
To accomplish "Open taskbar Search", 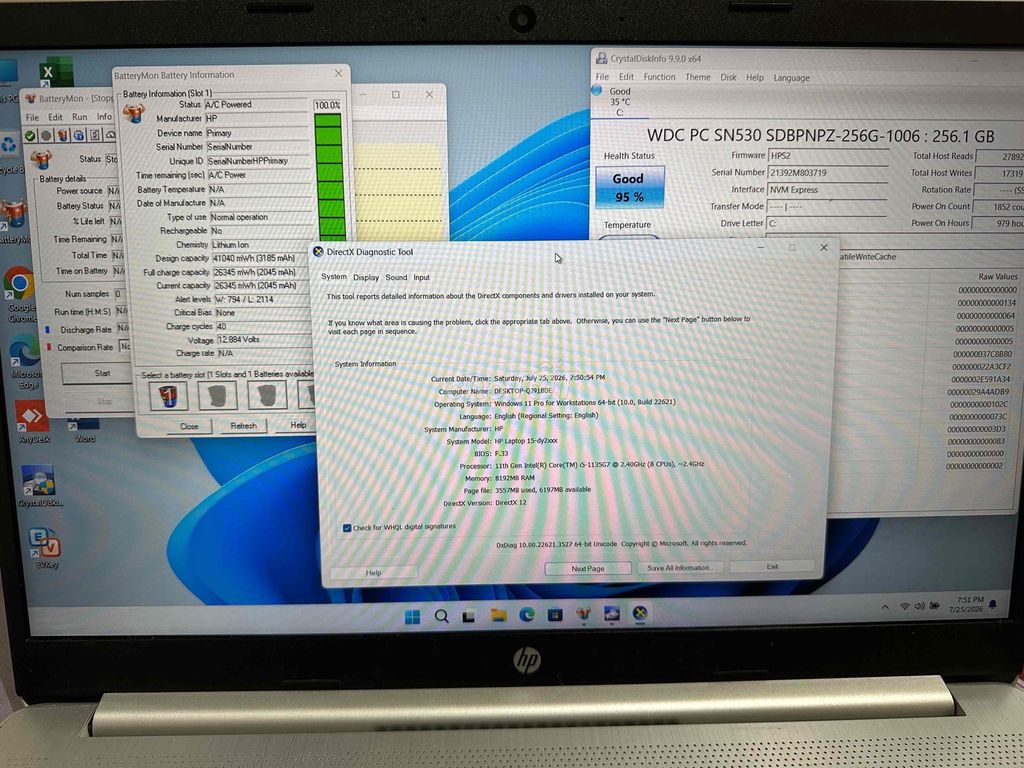I will tap(441, 616).
